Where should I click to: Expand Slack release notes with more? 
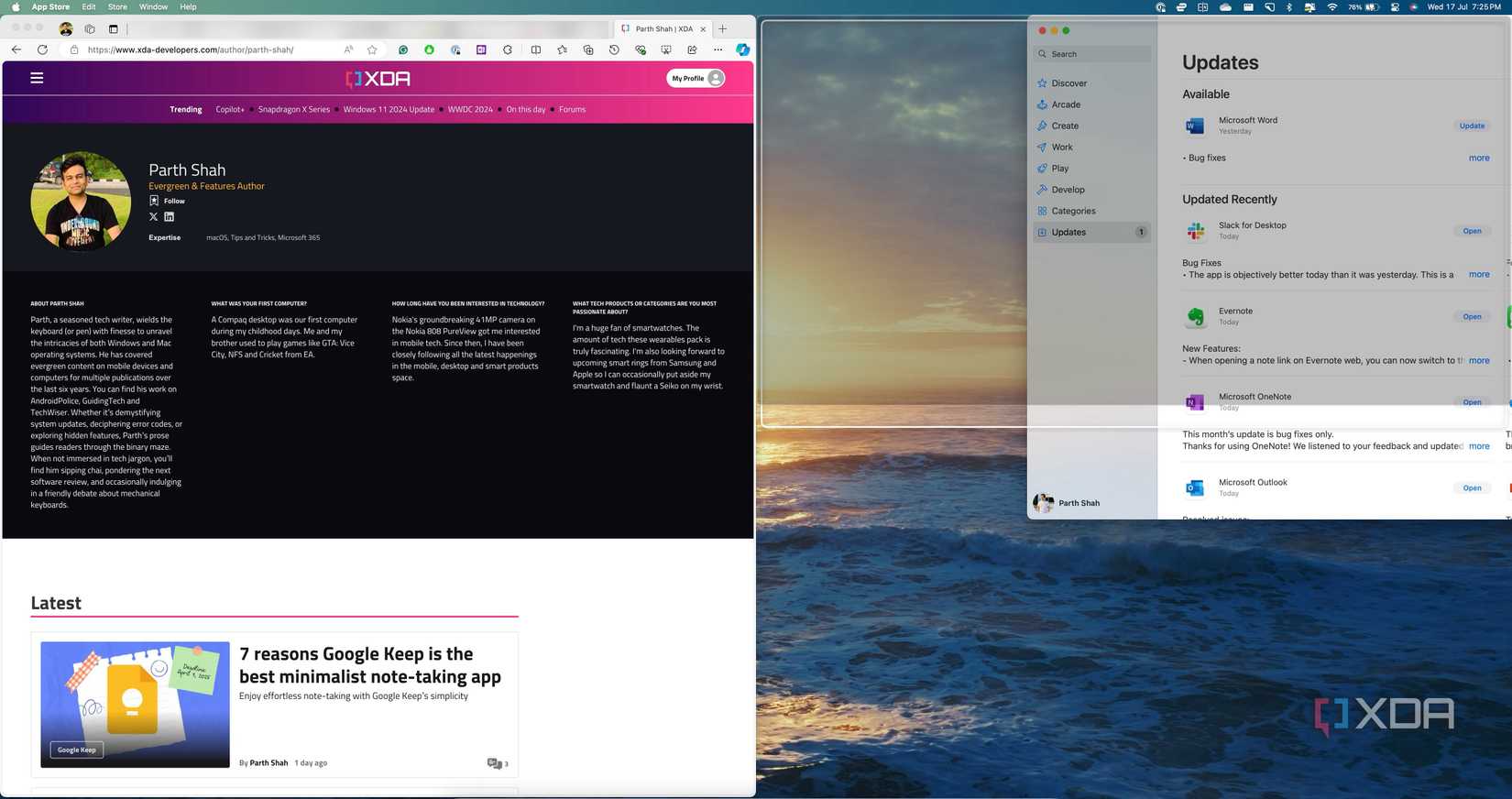coord(1479,274)
